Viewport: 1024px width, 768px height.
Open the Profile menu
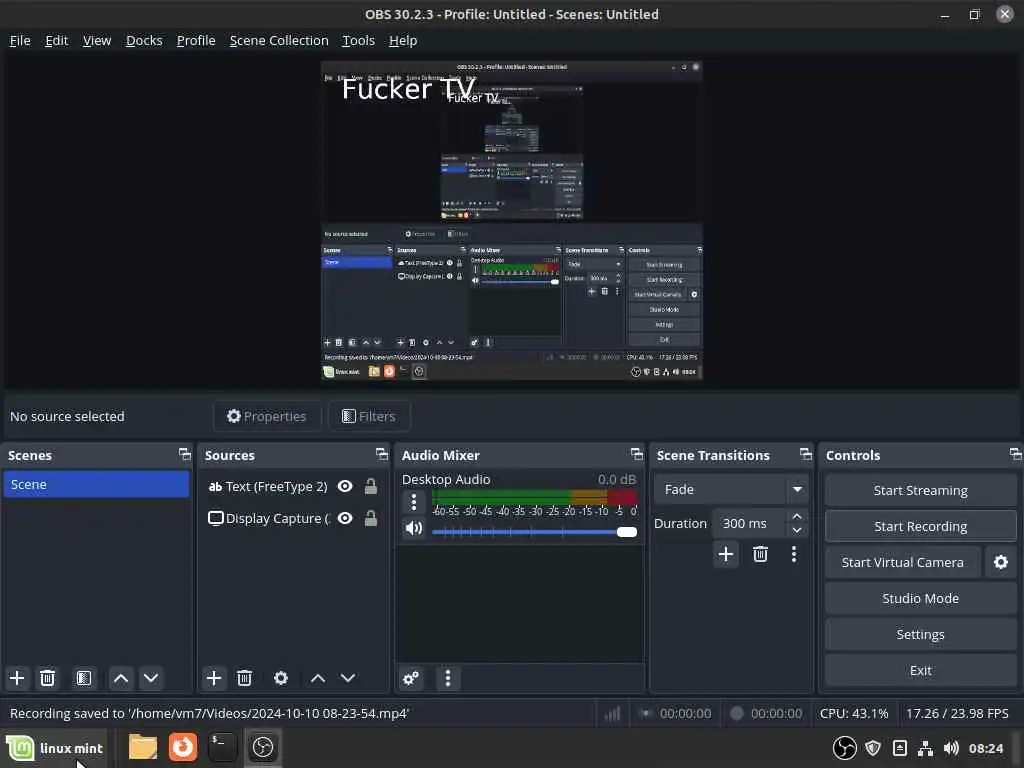click(196, 40)
